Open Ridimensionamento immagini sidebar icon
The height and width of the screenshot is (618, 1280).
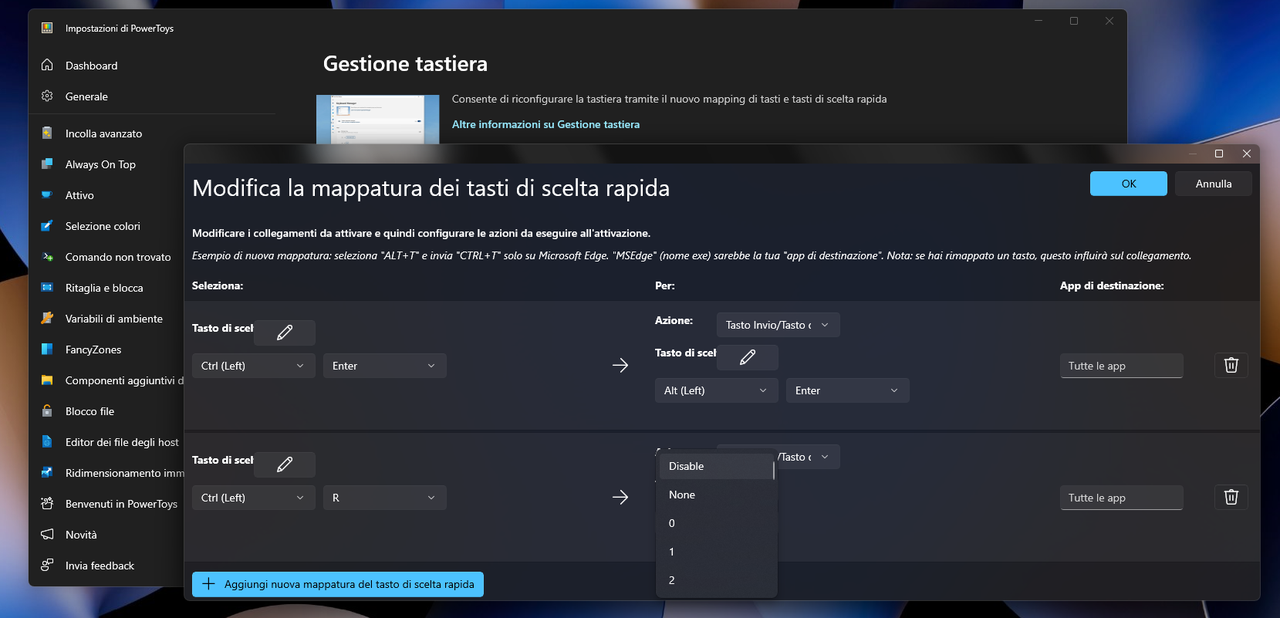[x=47, y=473]
